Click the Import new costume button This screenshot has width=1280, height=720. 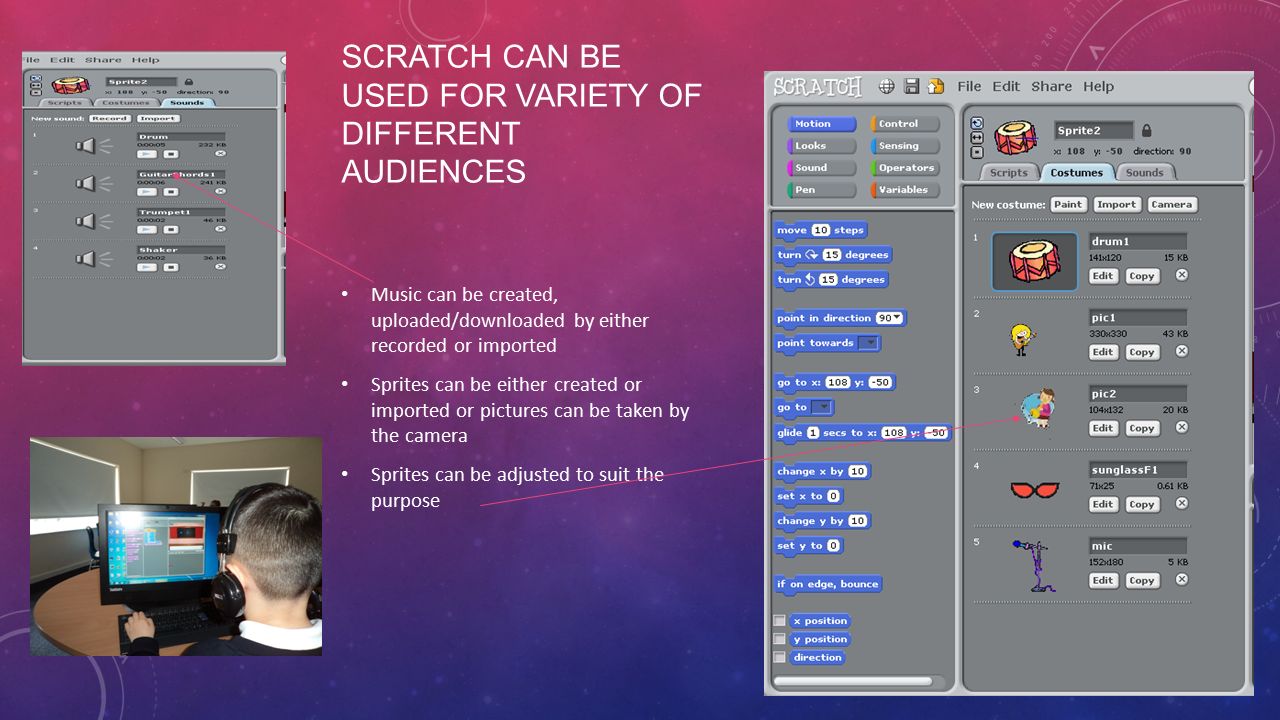click(x=1116, y=204)
